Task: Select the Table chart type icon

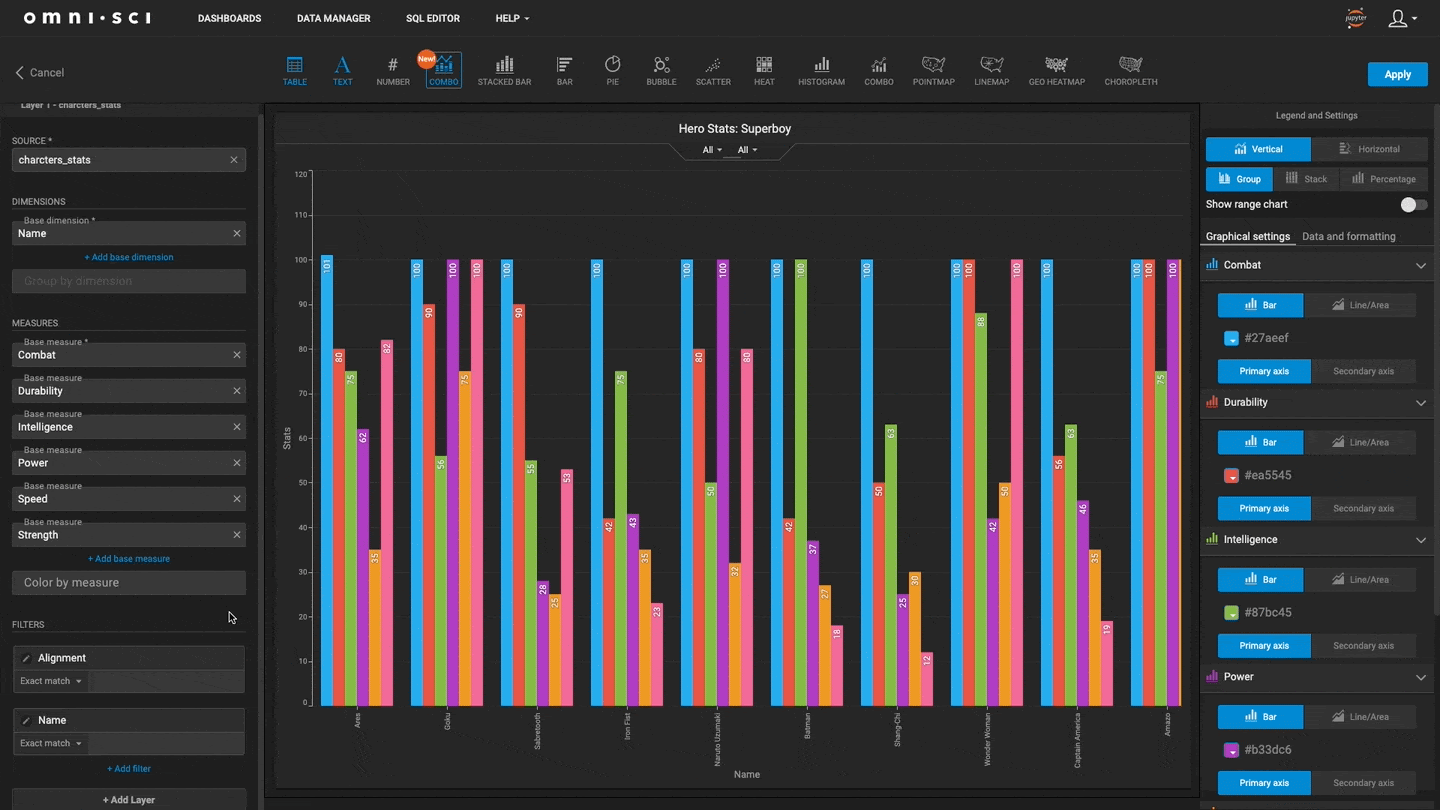Action: (294, 70)
